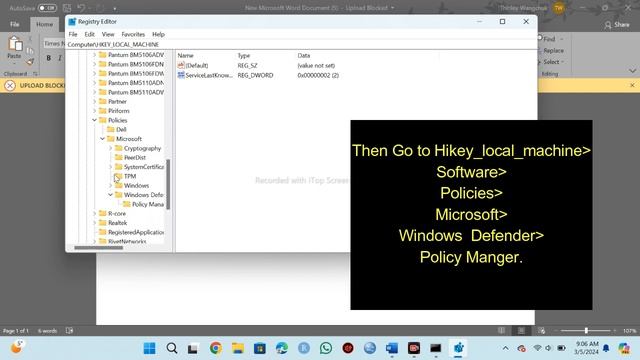The height and width of the screenshot is (360, 640).
Task: Collapse the Policies registry key
Action: tap(94, 120)
